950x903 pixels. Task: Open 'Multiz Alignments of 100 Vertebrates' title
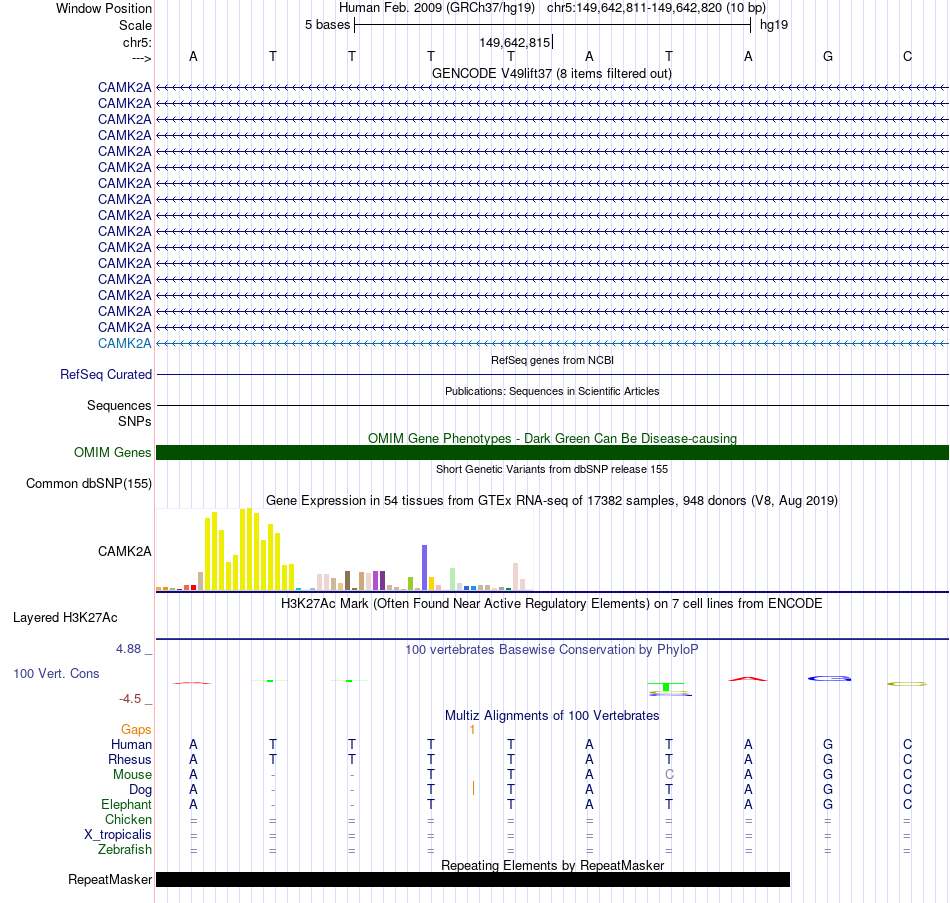point(552,715)
